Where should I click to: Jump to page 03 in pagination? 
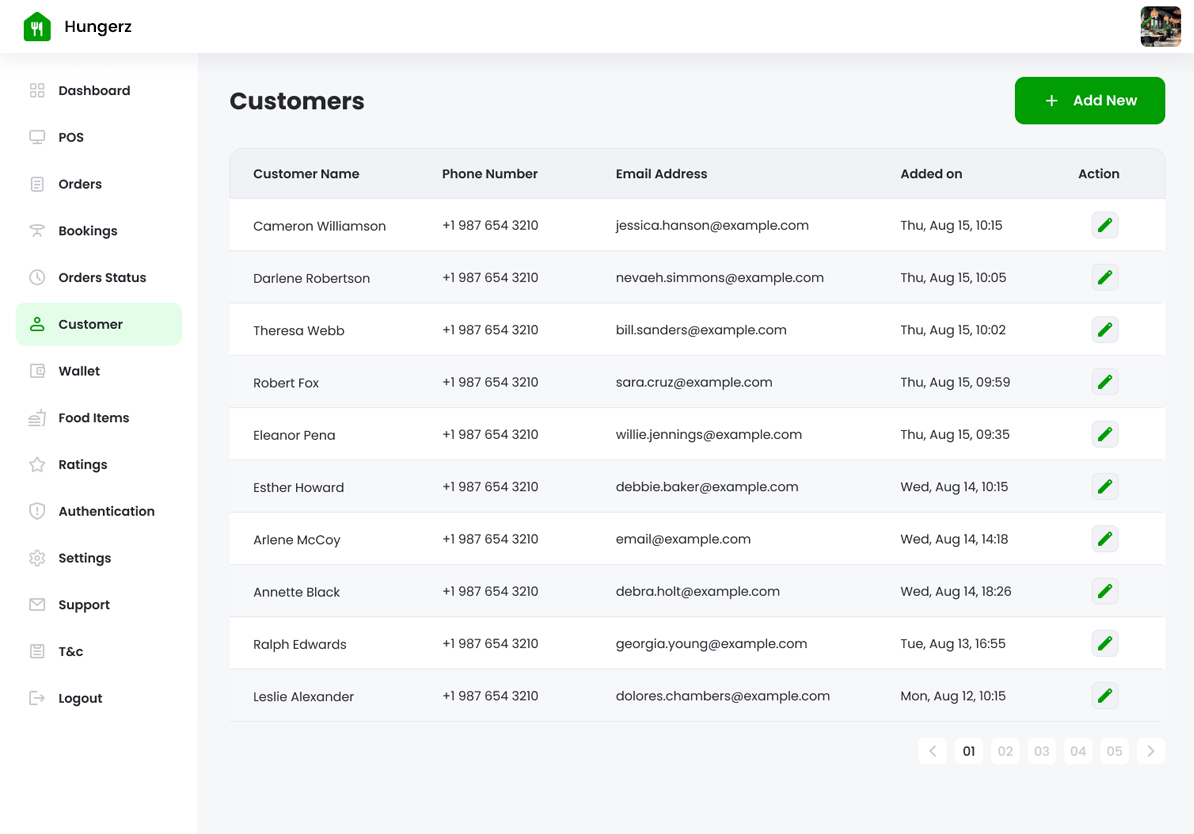1041,751
